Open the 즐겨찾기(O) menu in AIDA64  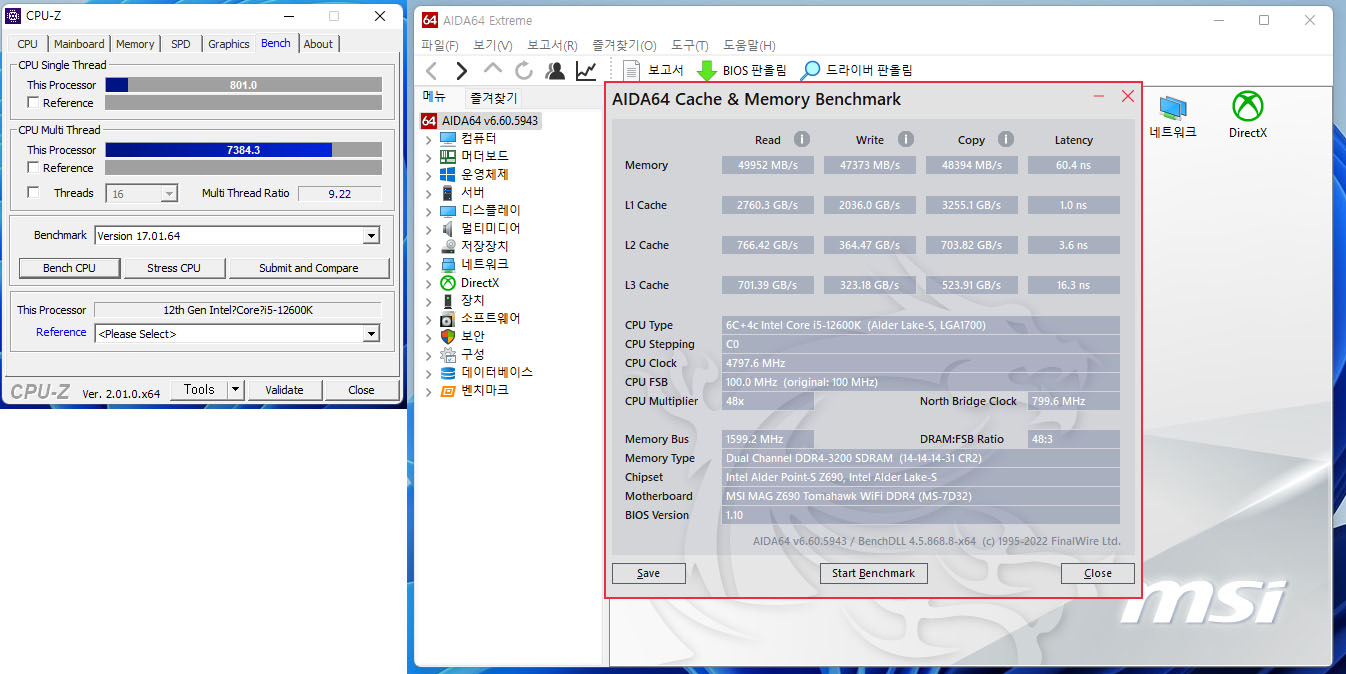click(x=624, y=45)
